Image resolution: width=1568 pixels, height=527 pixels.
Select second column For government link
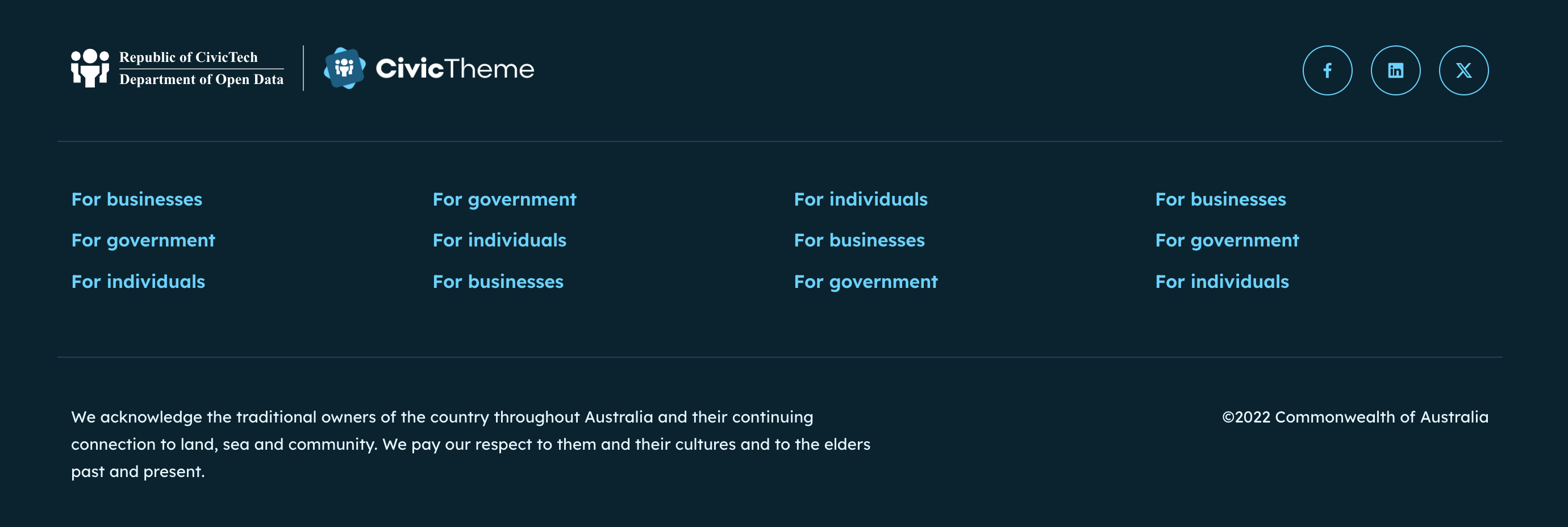(x=504, y=200)
